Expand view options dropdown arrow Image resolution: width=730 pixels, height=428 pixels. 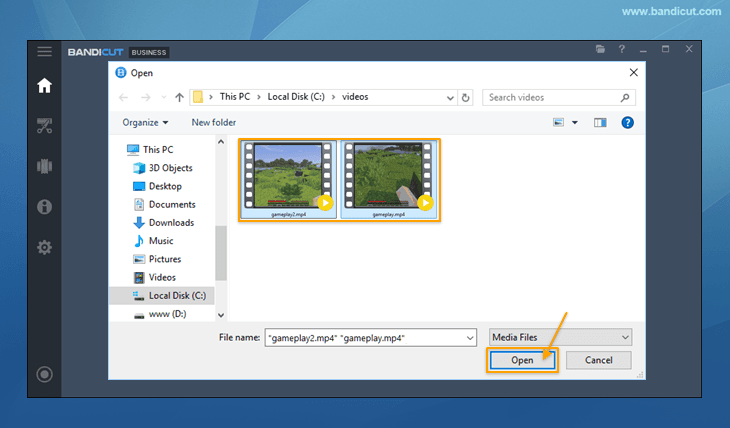pos(575,122)
